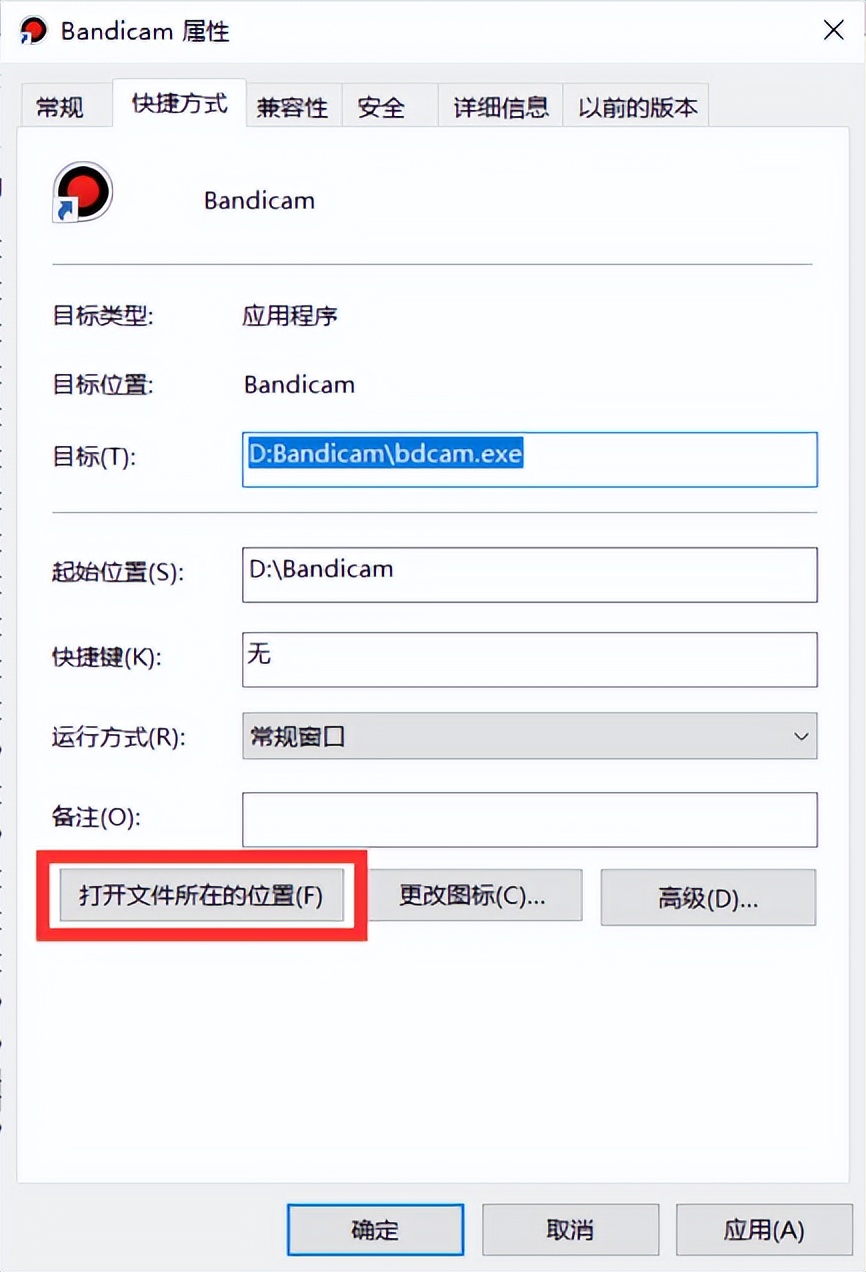Open the Advanced (高级) options
This screenshot has height=1272, width=866.
708,896
